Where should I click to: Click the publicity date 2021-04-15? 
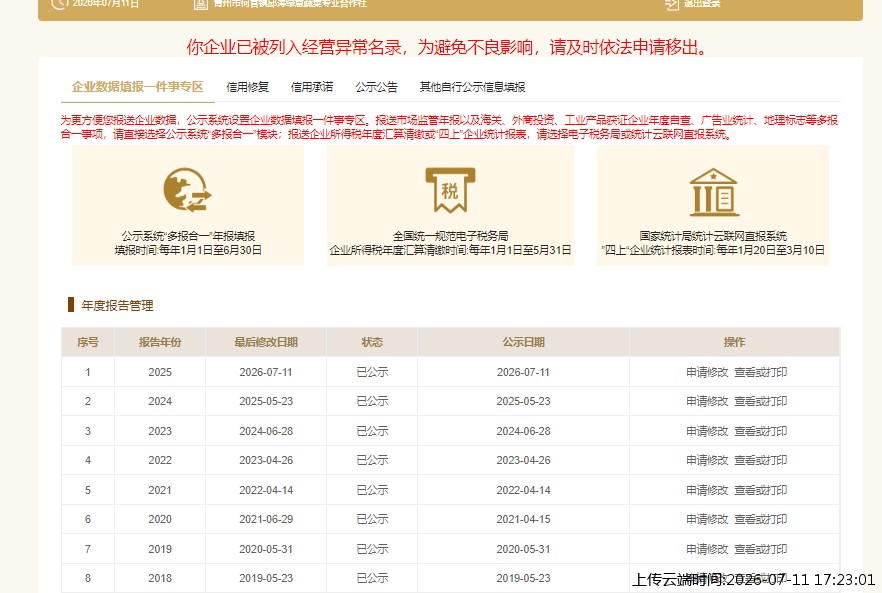[524, 519]
